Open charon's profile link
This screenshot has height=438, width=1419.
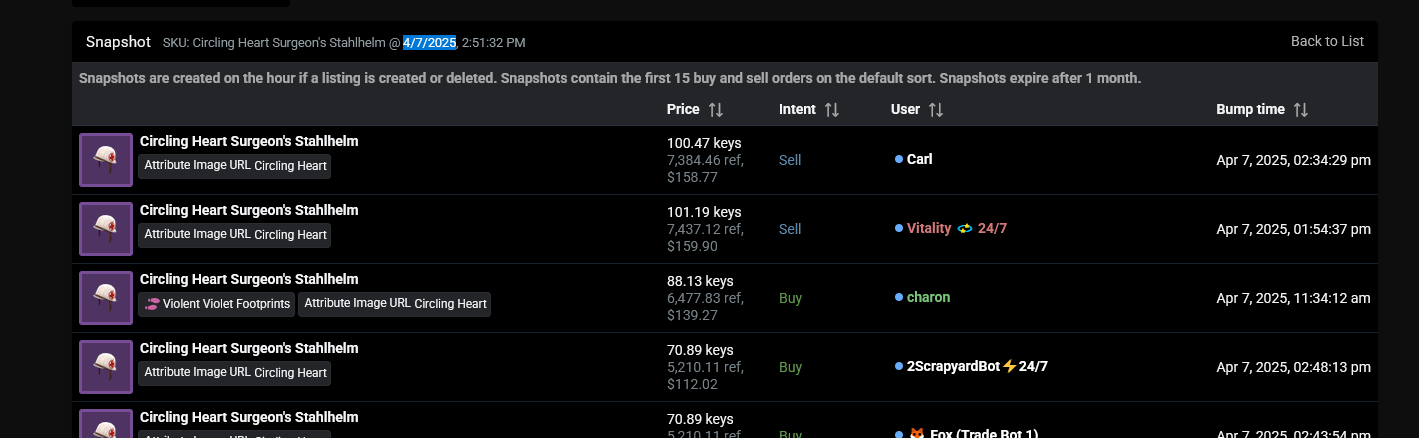[928, 297]
